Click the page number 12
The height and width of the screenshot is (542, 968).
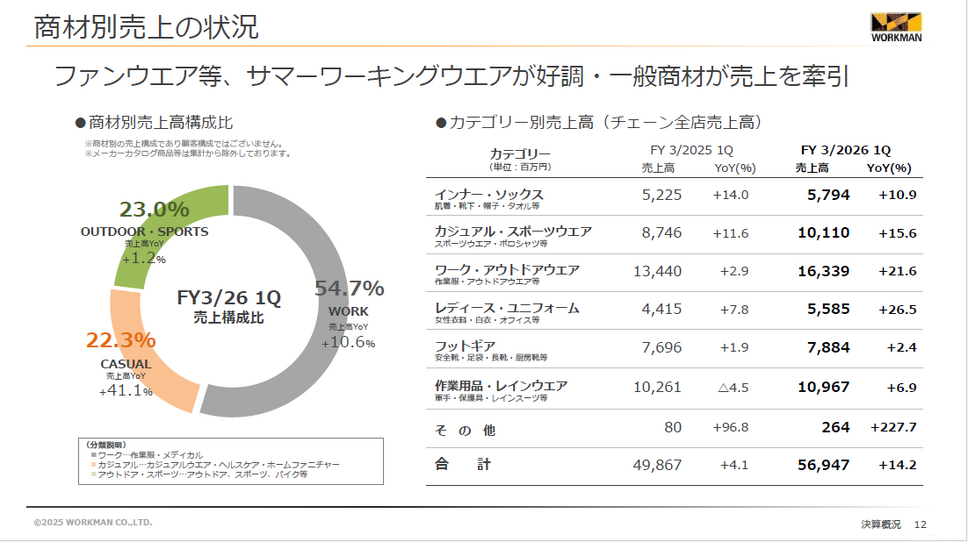click(920, 525)
